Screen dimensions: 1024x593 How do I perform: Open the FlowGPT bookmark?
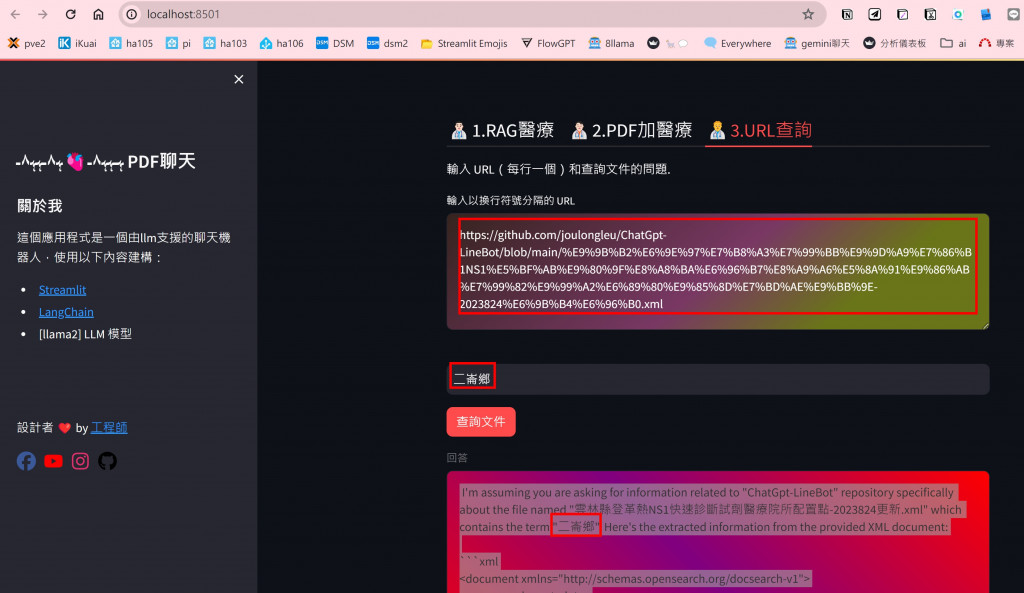548,43
